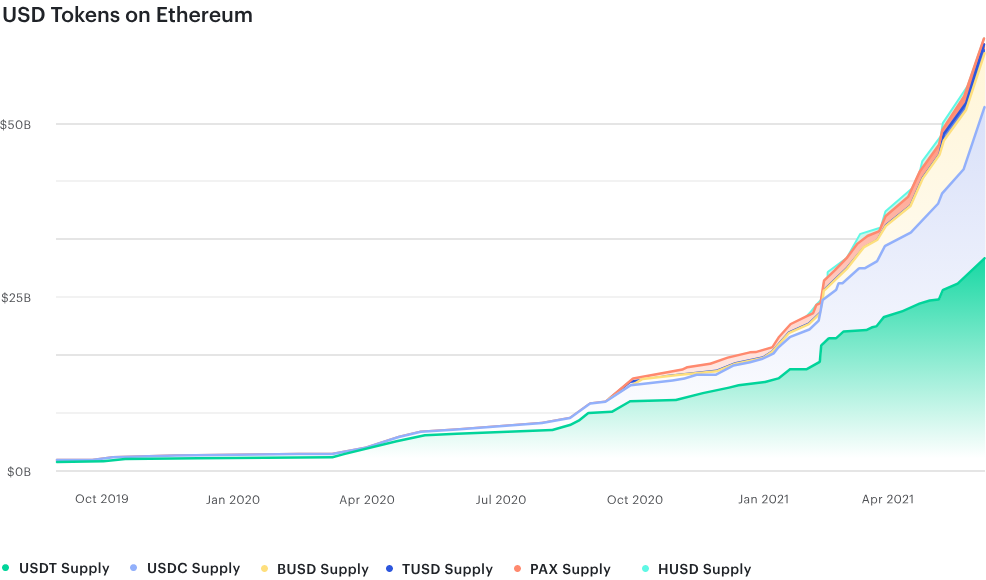Click the dark blue TUSD legend dot

coord(390,569)
